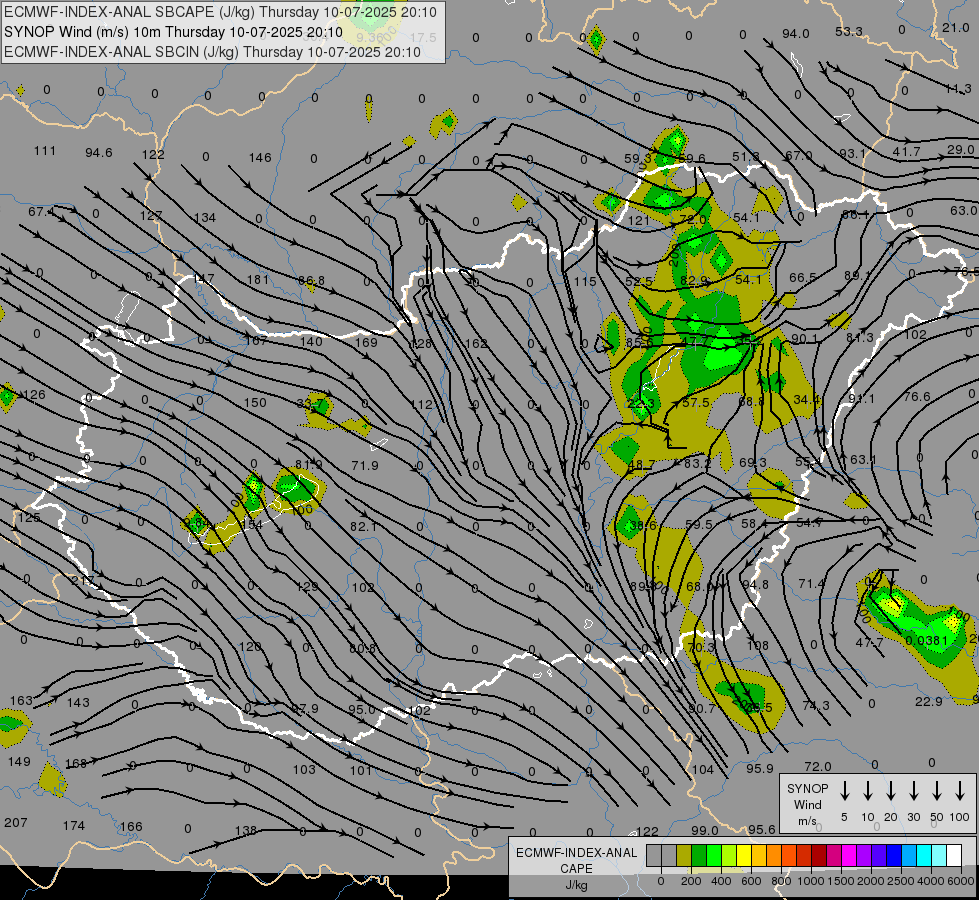Click the 30 m/s wind arrow in legend

[913, 791]
